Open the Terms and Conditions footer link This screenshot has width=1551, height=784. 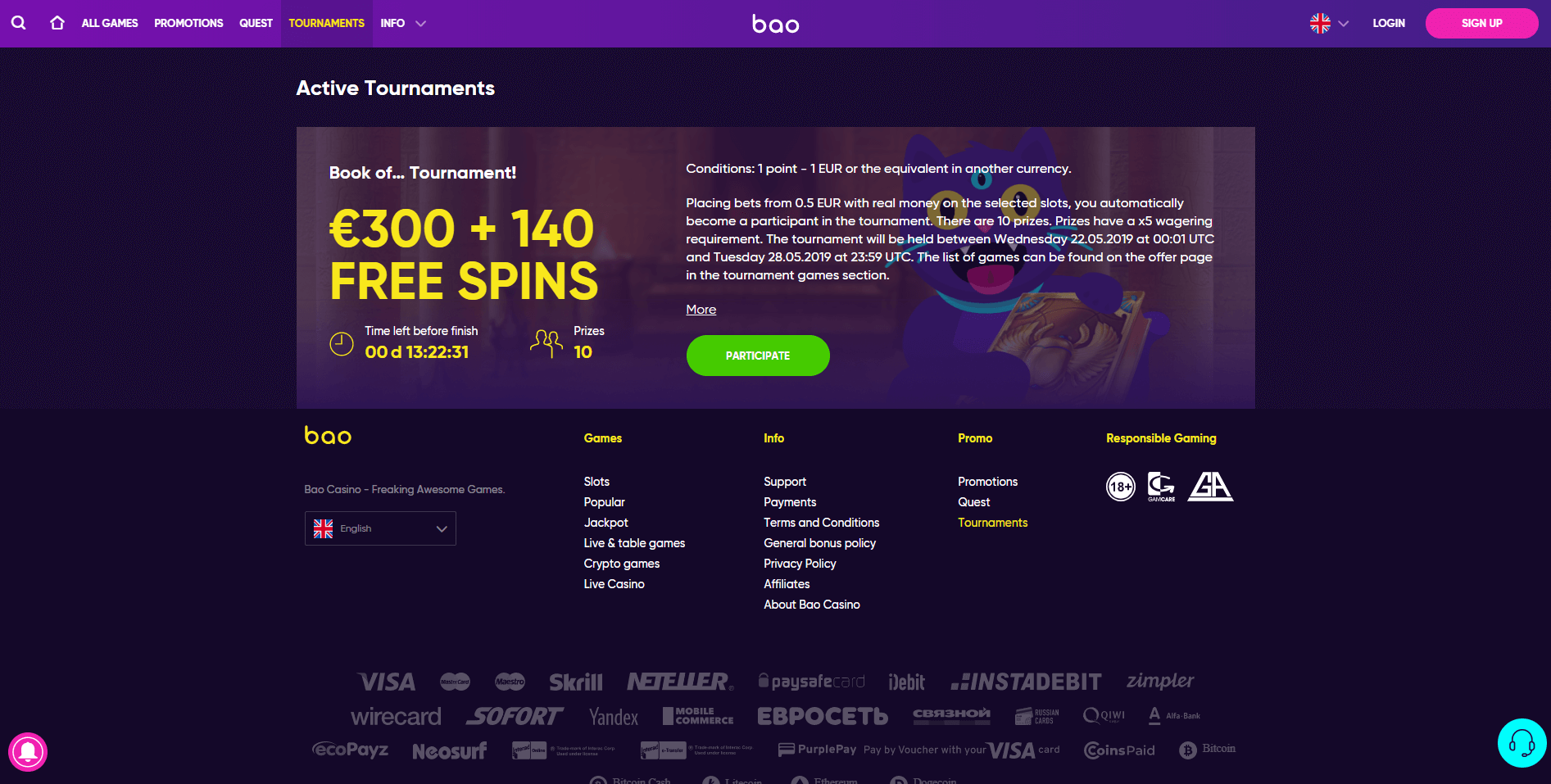[821, 523]
